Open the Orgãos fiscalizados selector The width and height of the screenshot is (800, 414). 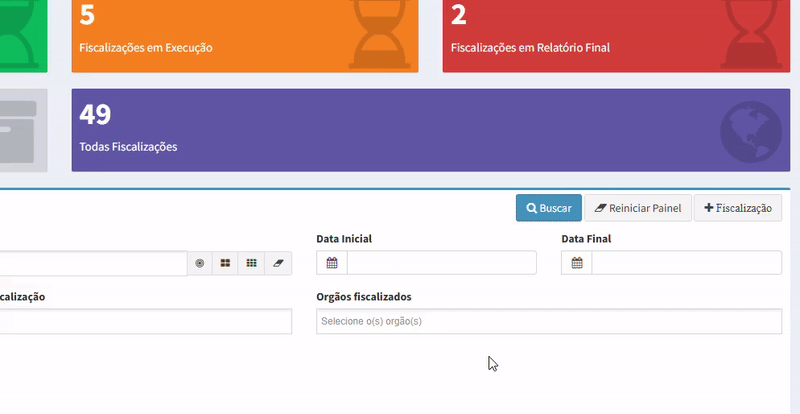pos(549,322)
